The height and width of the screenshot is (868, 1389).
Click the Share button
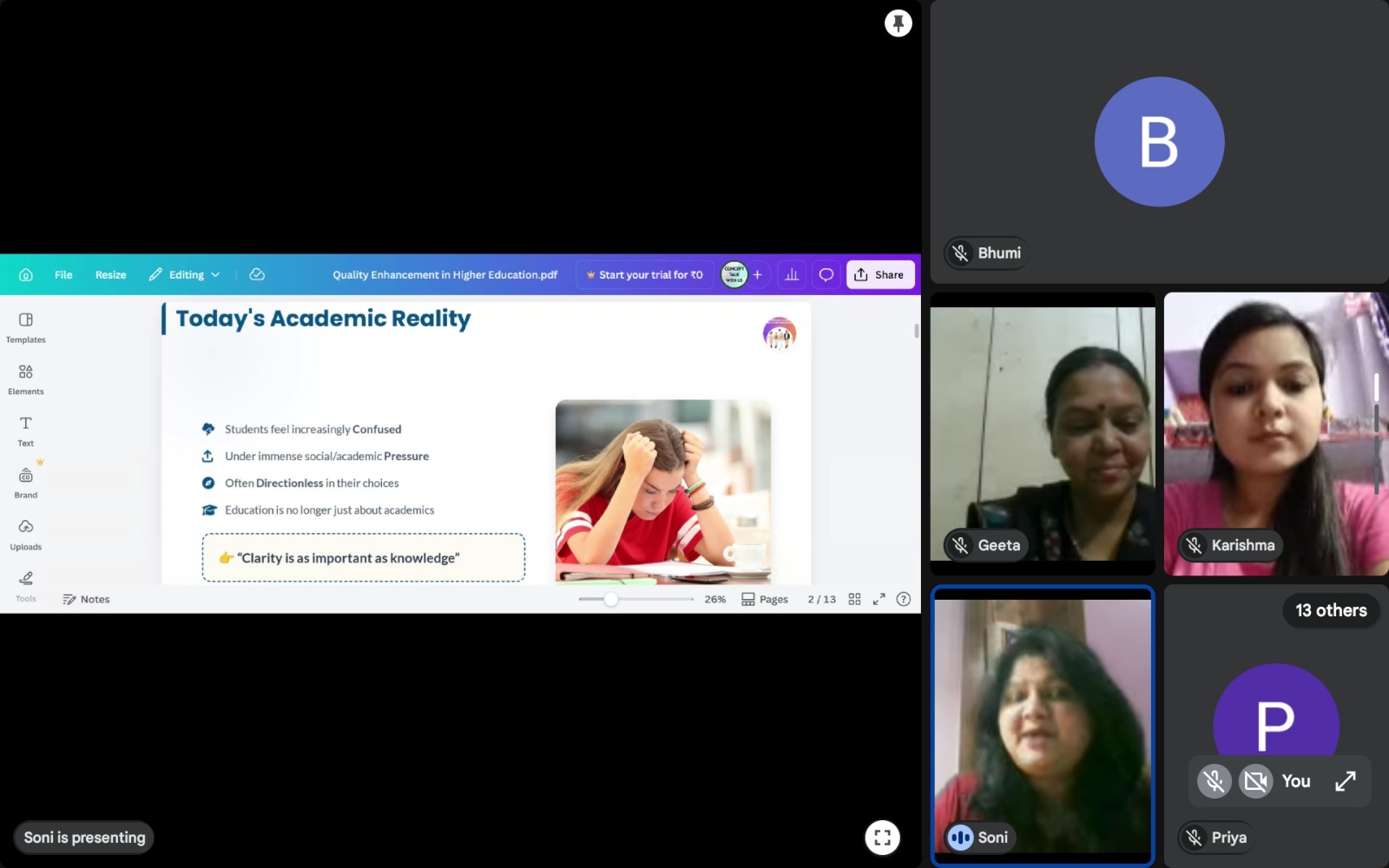pos(879,275)
